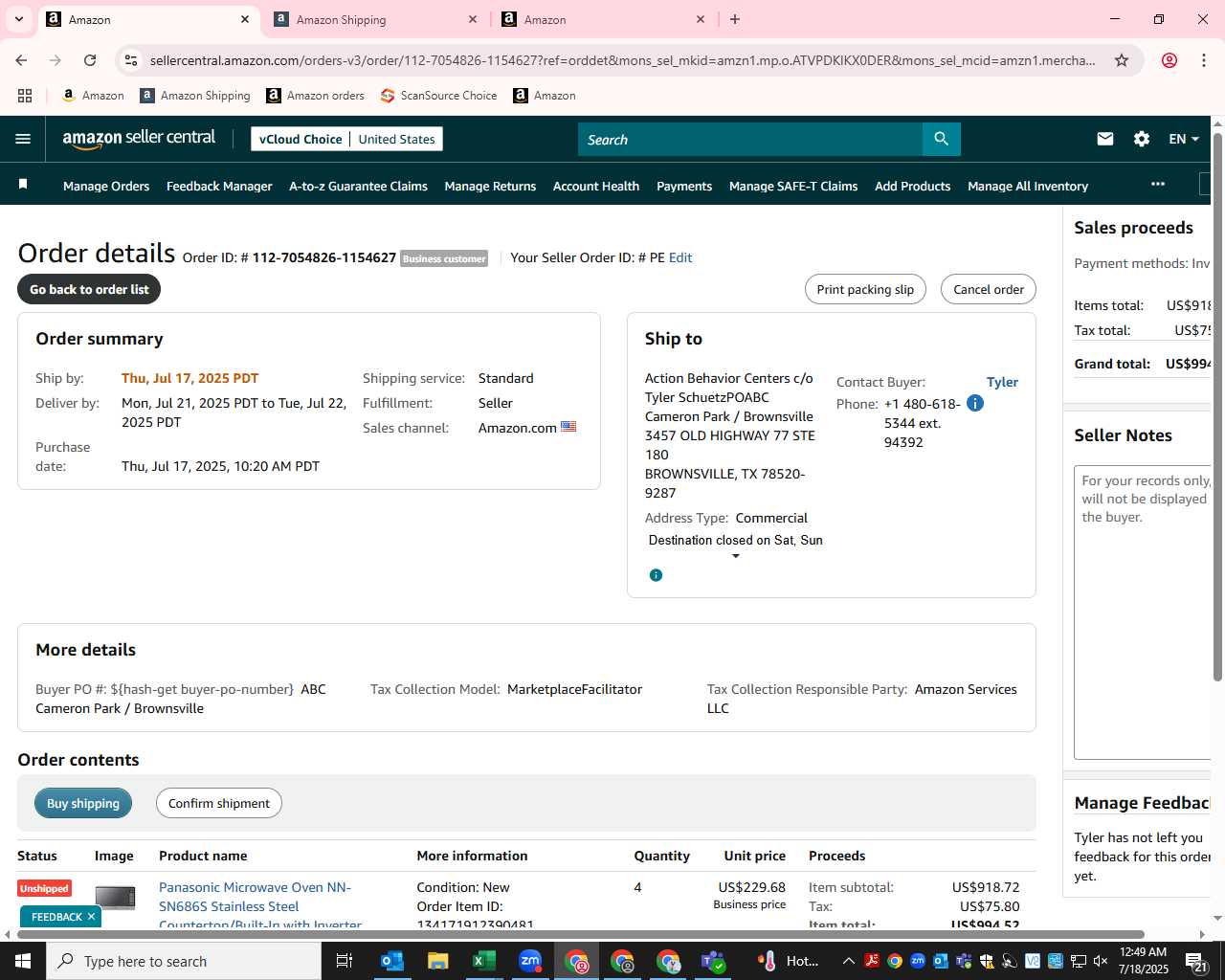Open the EN language dropdown
This screenshot has width=1225, height=980.
(x=1184, y=139)
